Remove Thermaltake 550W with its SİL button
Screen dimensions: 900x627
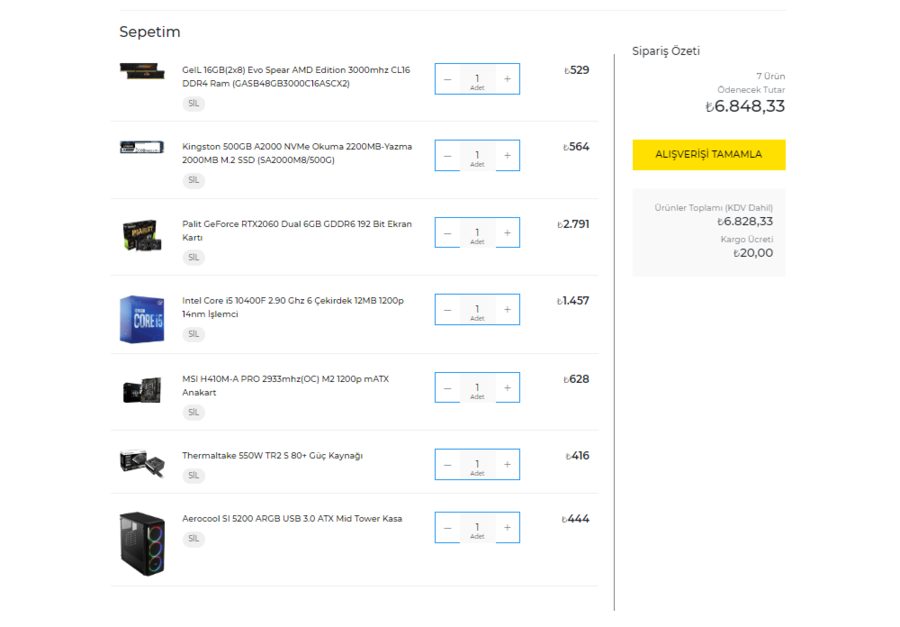tap(193, 476)
